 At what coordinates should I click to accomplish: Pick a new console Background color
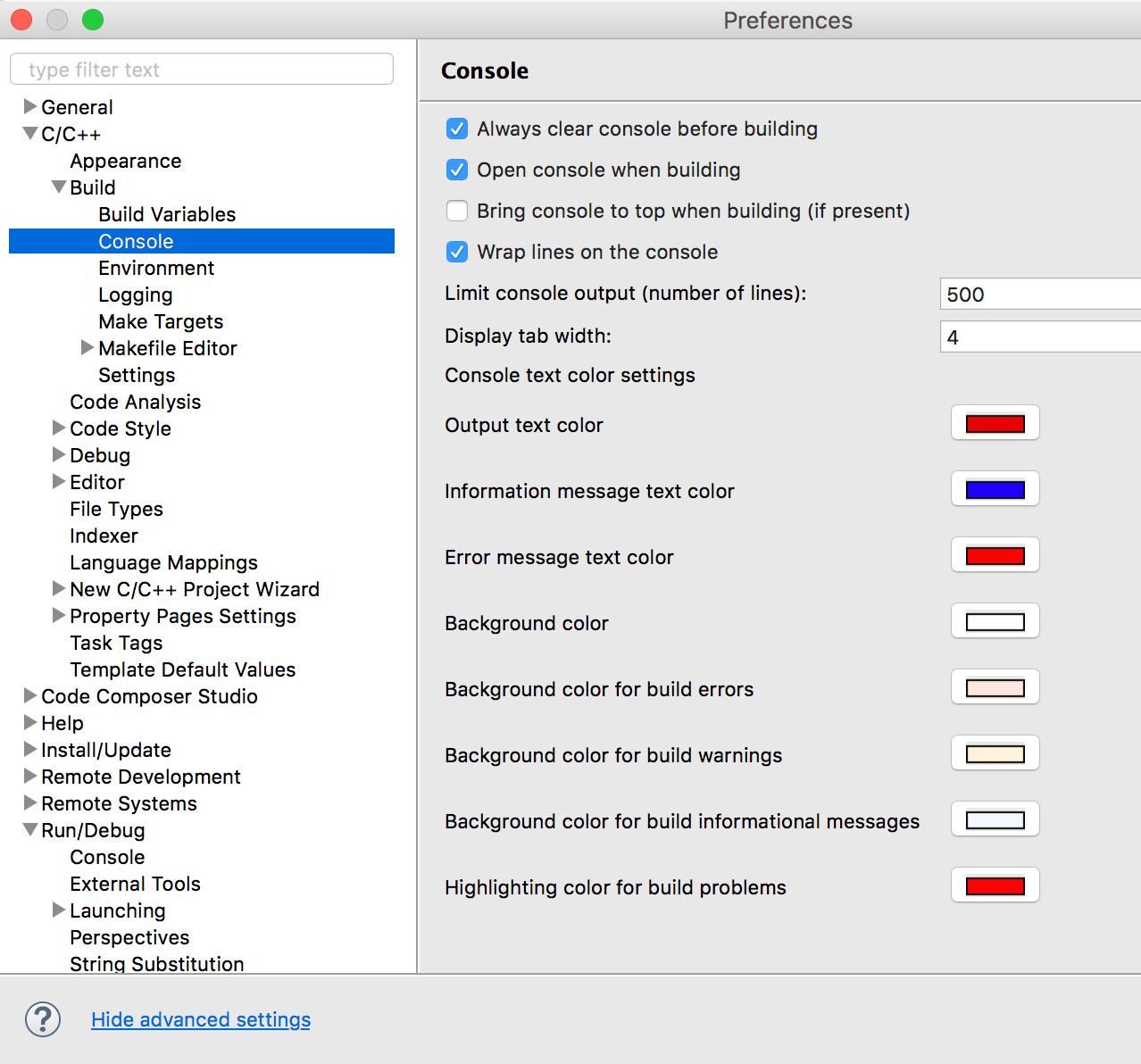[995, 621]
